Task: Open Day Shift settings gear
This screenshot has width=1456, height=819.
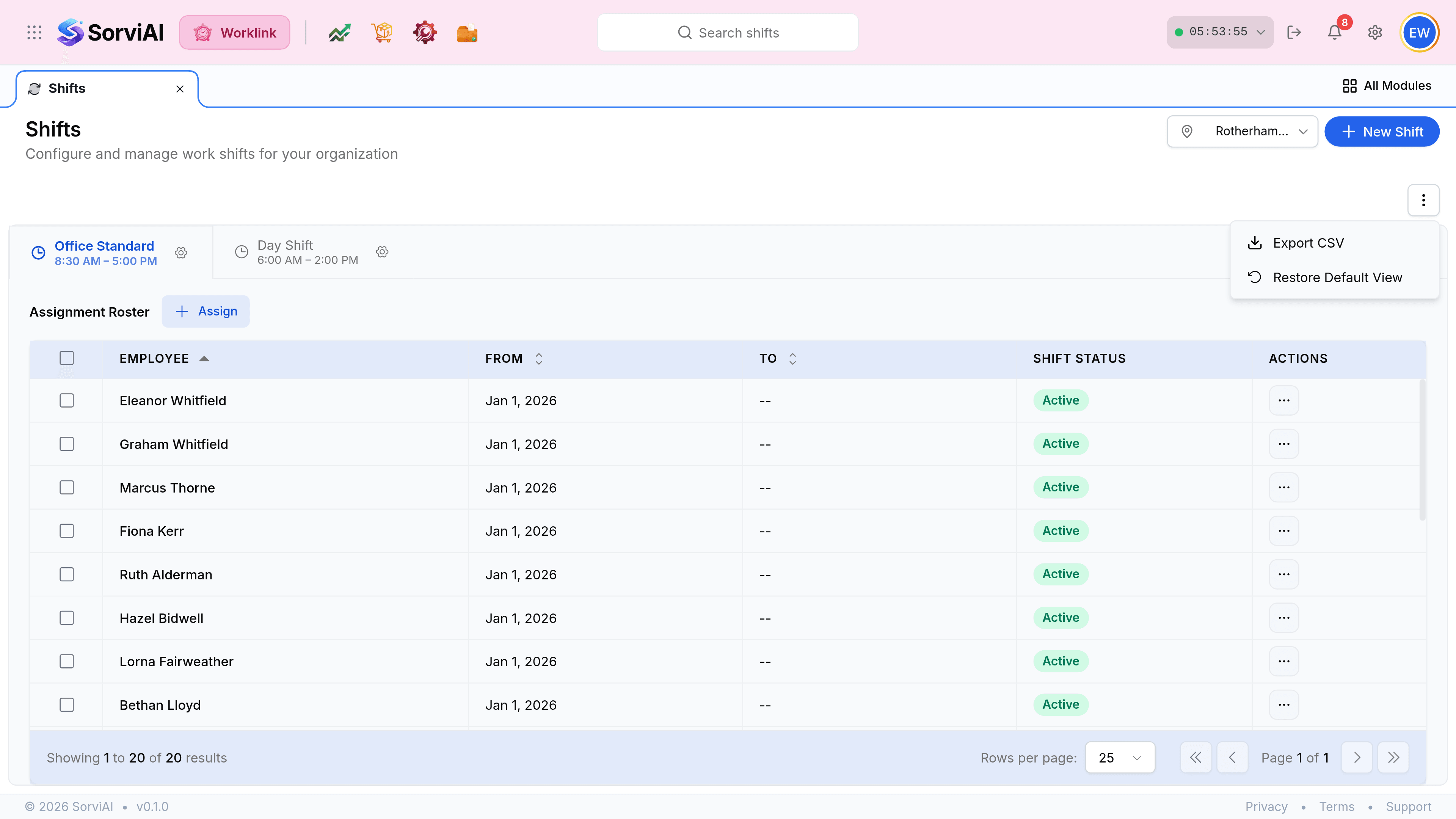Action: coord(383,251)
